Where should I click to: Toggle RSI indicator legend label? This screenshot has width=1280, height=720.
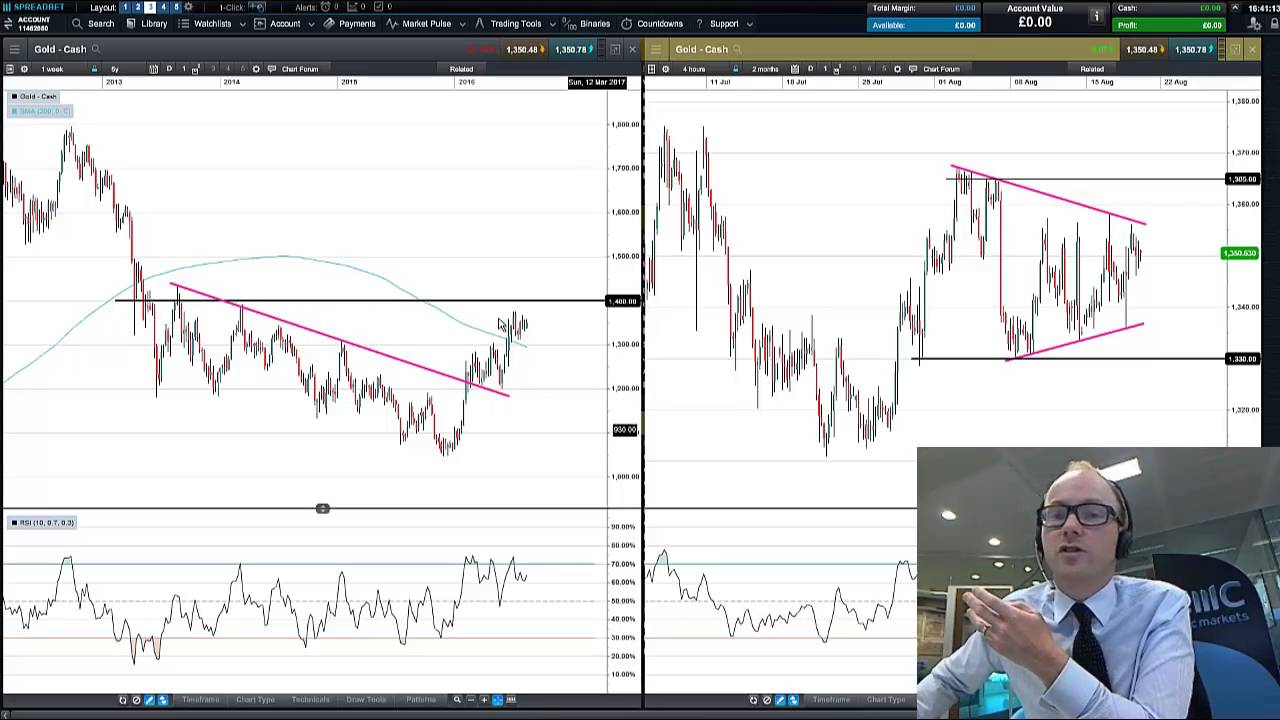coord(42,523)
